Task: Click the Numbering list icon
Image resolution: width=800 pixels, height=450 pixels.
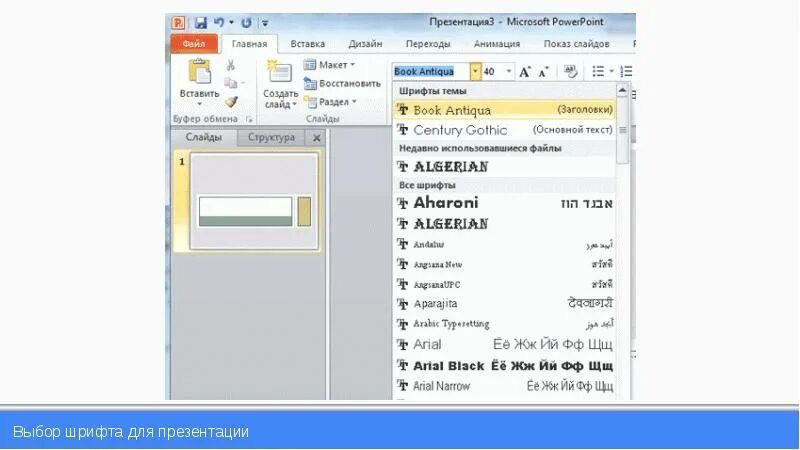Action: click(x=626, y=71)
